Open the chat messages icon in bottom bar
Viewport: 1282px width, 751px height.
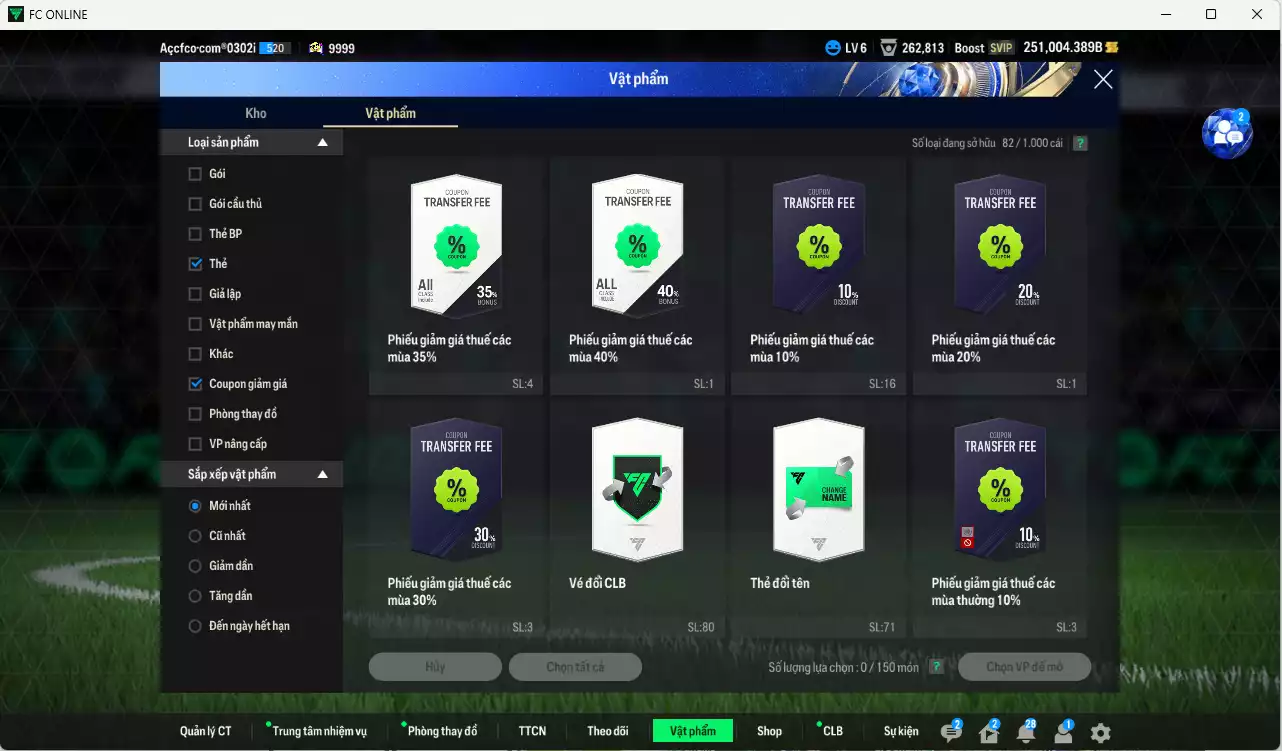coord(951,733)
